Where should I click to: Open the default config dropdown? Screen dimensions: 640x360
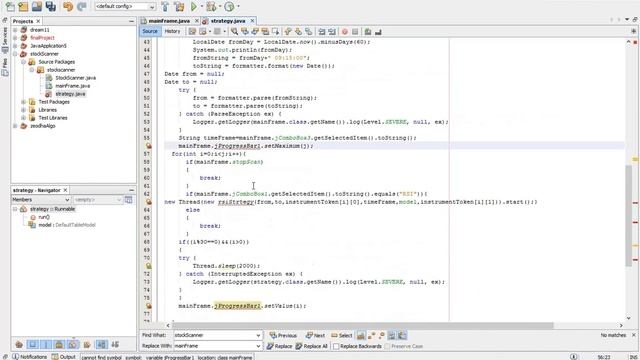click(125, 7)
